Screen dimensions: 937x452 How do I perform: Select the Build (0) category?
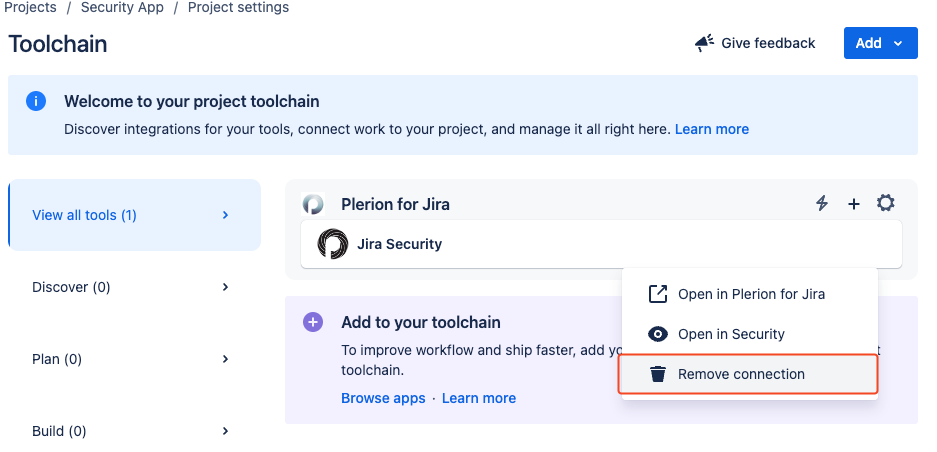(x=135, y=430)
